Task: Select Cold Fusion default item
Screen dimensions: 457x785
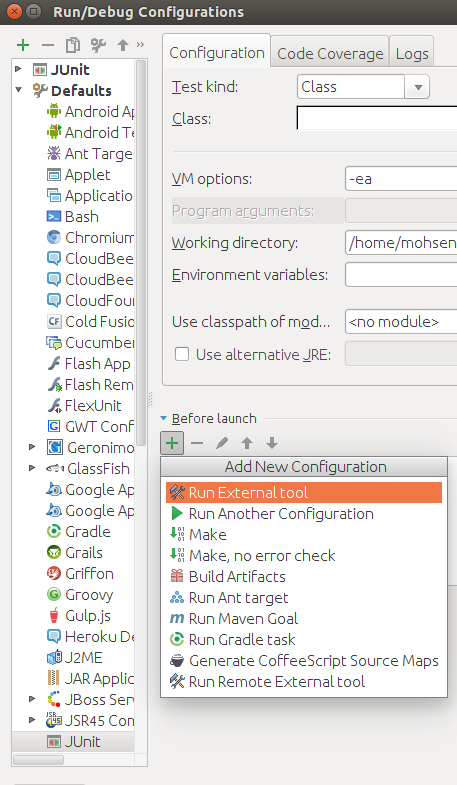Action: [x=90, y=321]
